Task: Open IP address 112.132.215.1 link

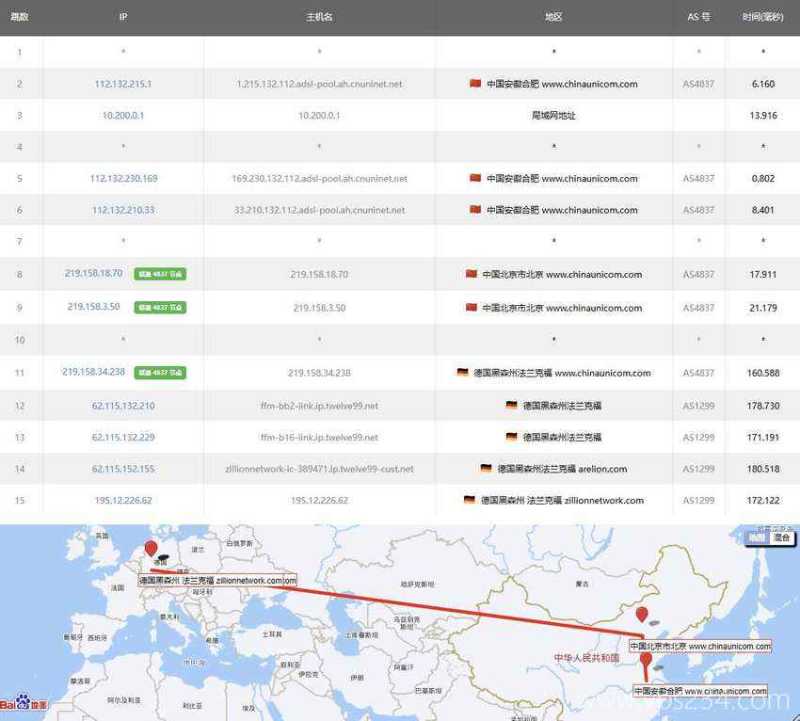Action: (x=123, y=84)
